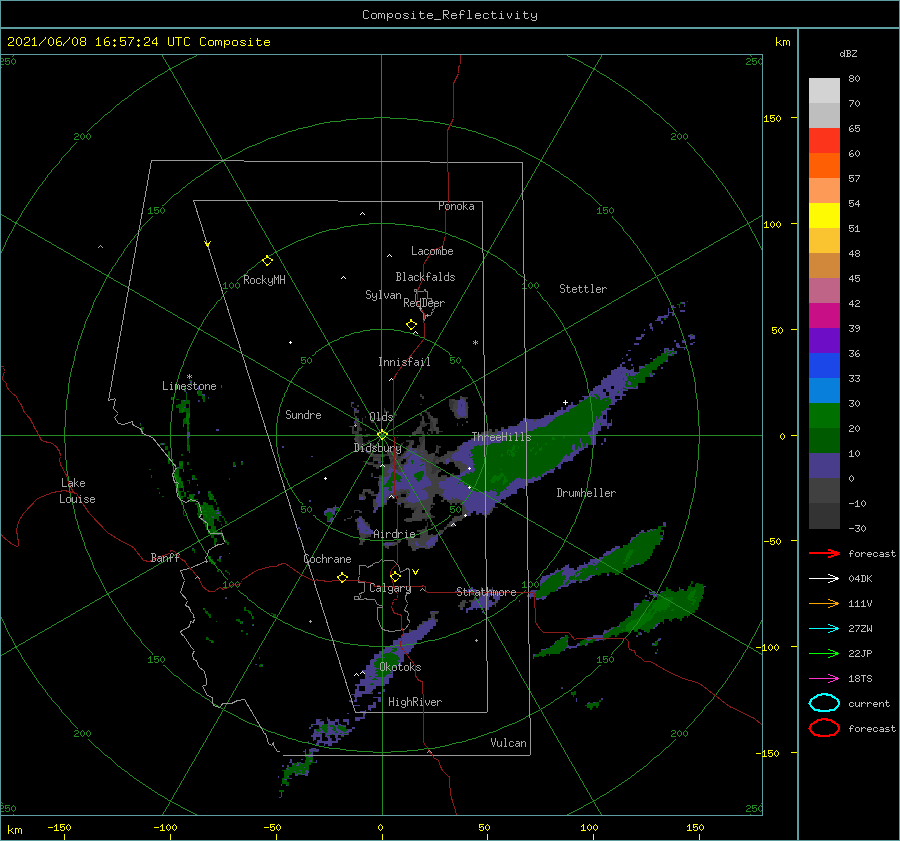Pick the slate purple 0-10 dBZ swatch
Image resolution: width=900 pixels, height=841 pixels.
point(824,466)
